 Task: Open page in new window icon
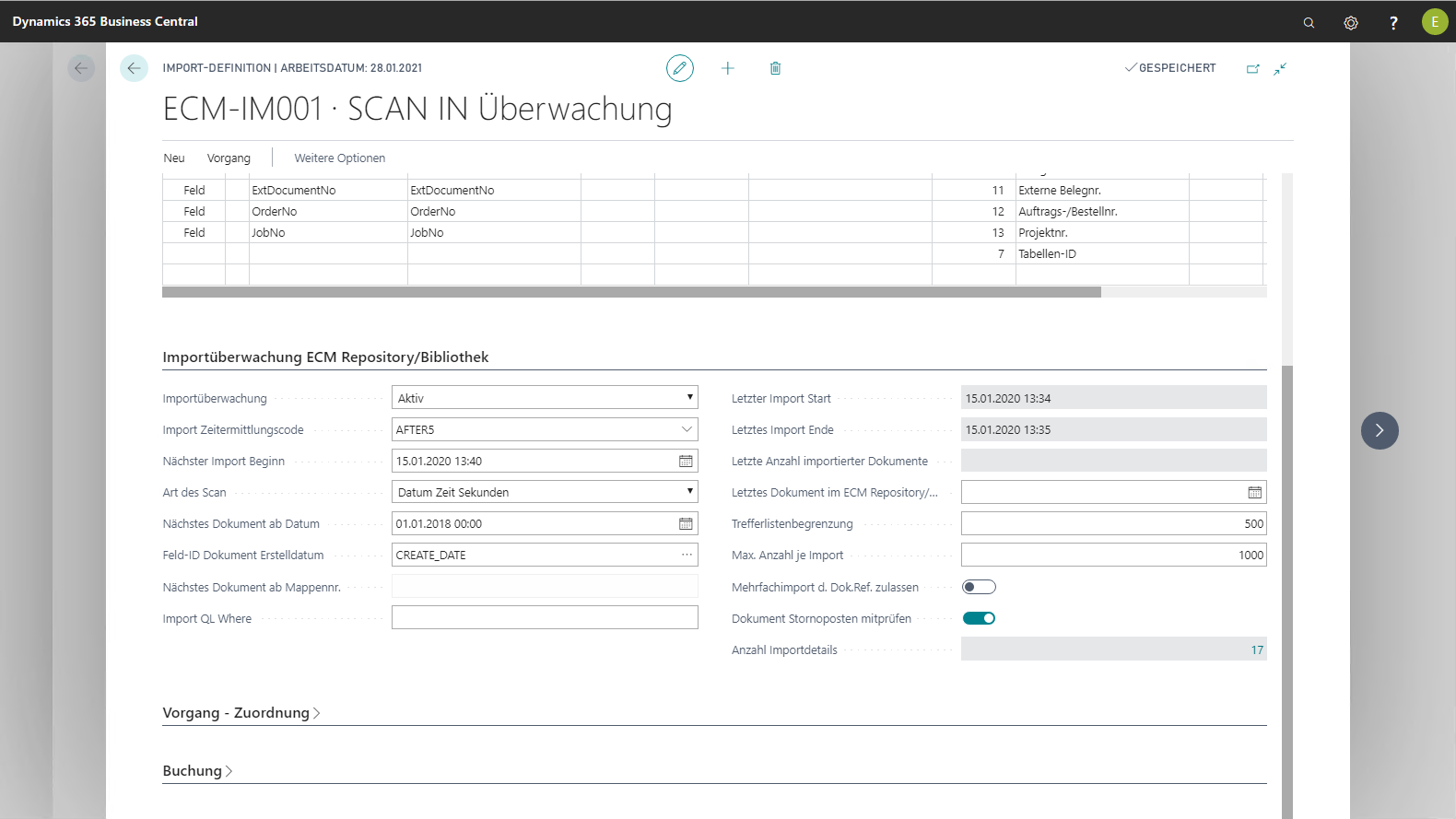[1252, 68]
